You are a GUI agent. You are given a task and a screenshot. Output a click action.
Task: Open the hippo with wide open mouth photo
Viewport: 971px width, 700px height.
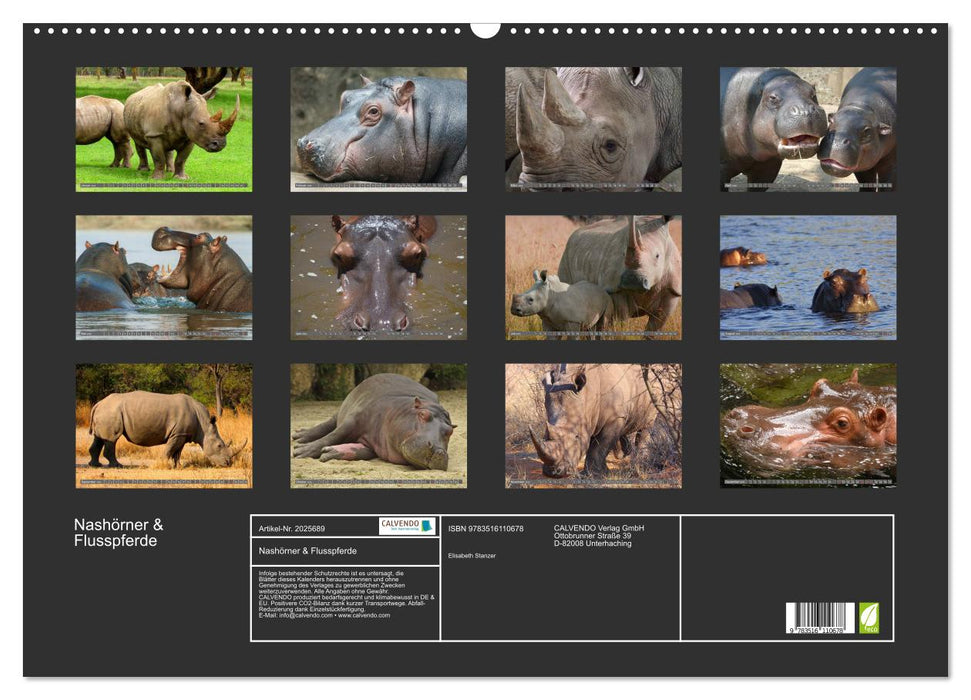point(164,277)
